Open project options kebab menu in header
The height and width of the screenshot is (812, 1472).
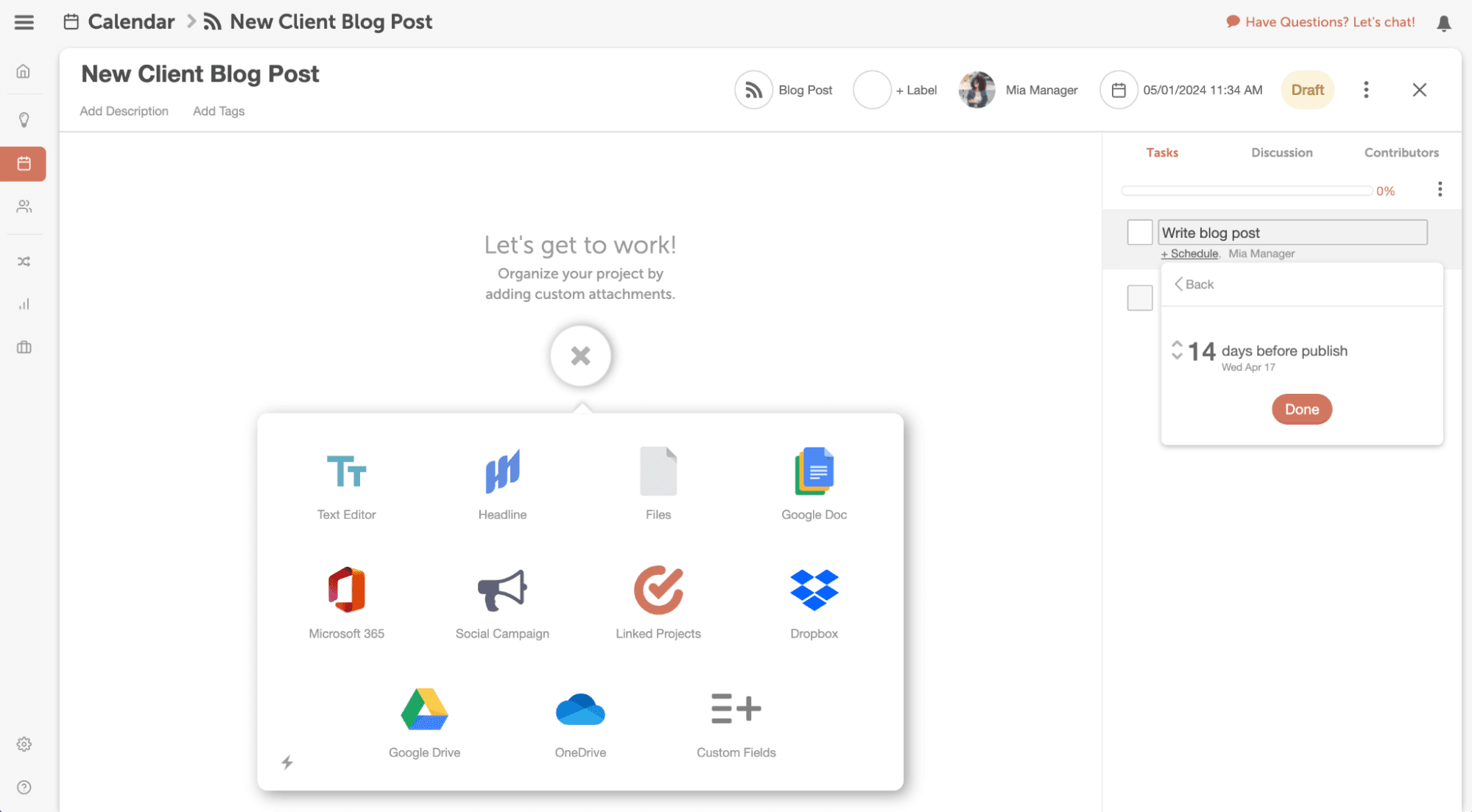pyautogui.click(x=1366, y=90)
